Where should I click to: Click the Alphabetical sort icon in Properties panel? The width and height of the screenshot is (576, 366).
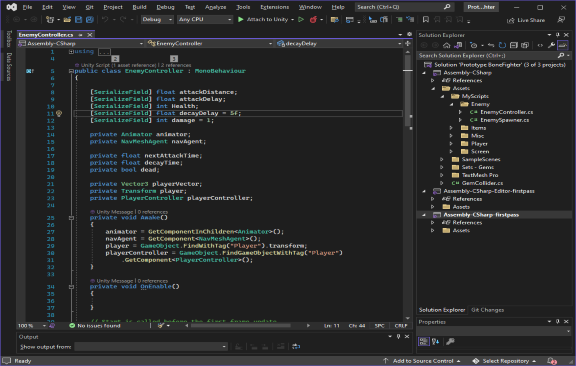[x=436, y=341]
